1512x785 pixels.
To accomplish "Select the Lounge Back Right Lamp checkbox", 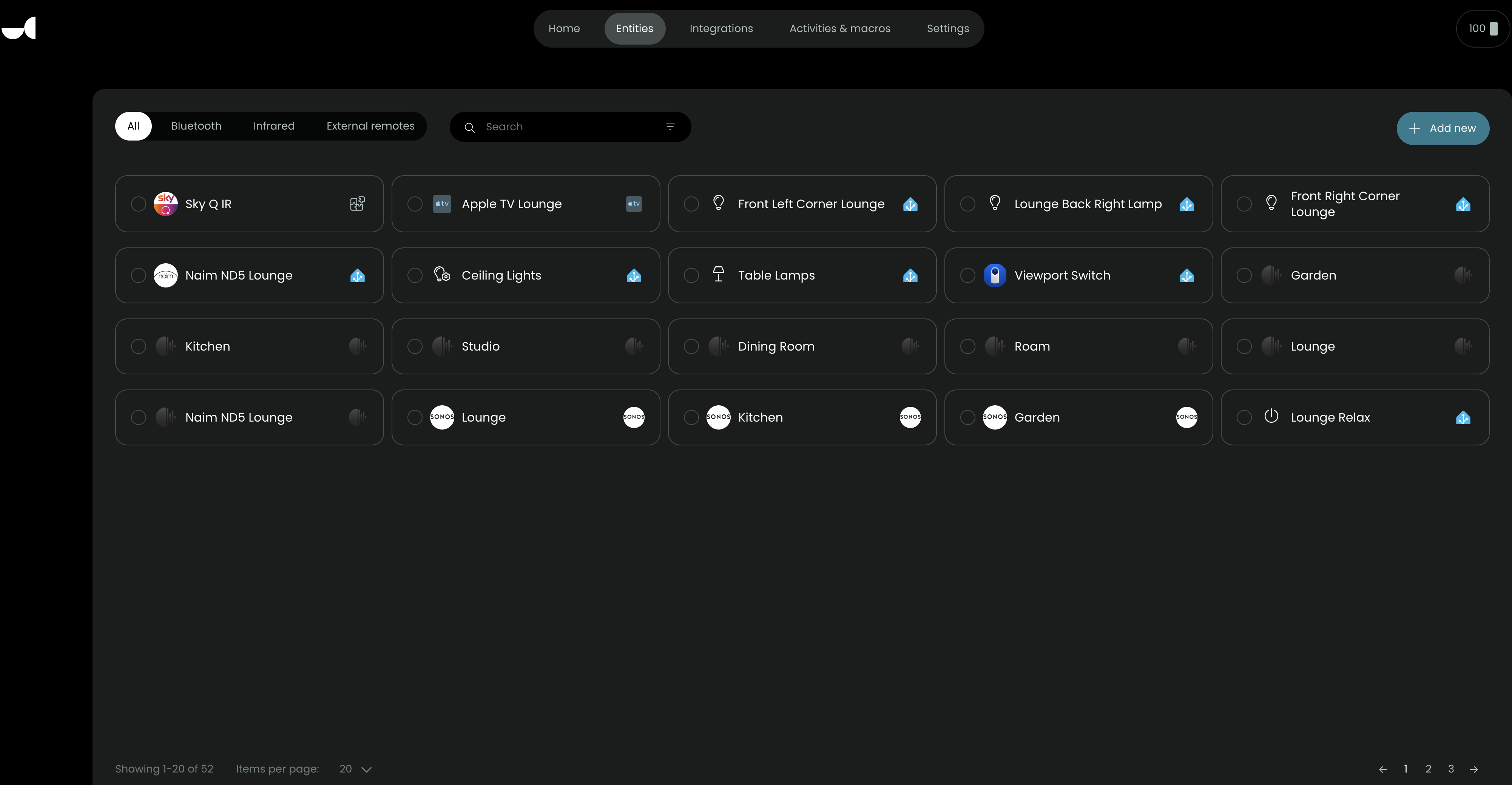I will tap(967, 204).
